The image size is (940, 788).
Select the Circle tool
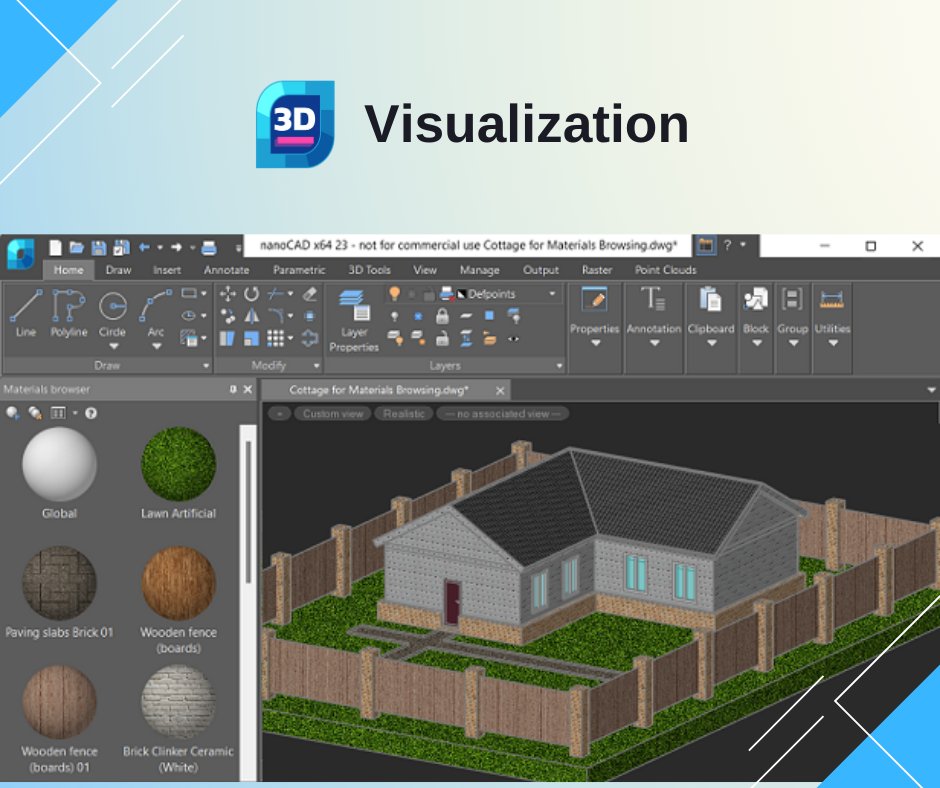(x=112, y=313)
